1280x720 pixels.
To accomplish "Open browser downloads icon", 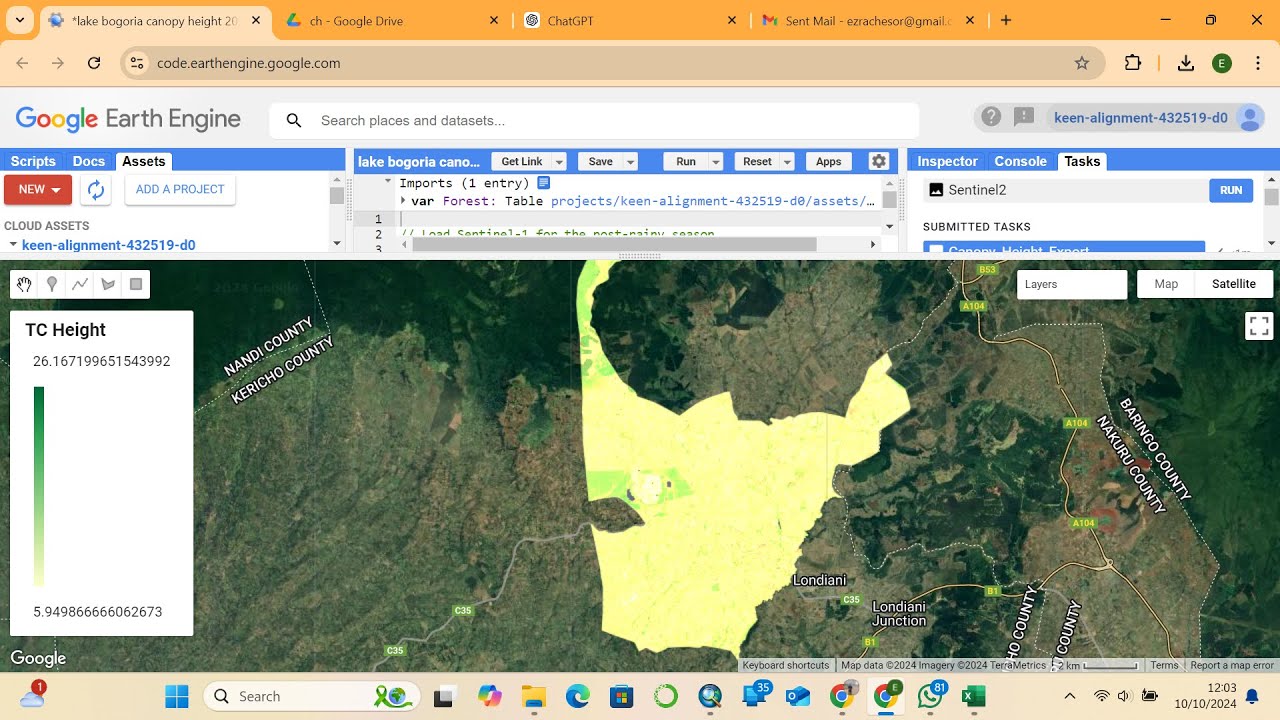I will (1186, 63).
